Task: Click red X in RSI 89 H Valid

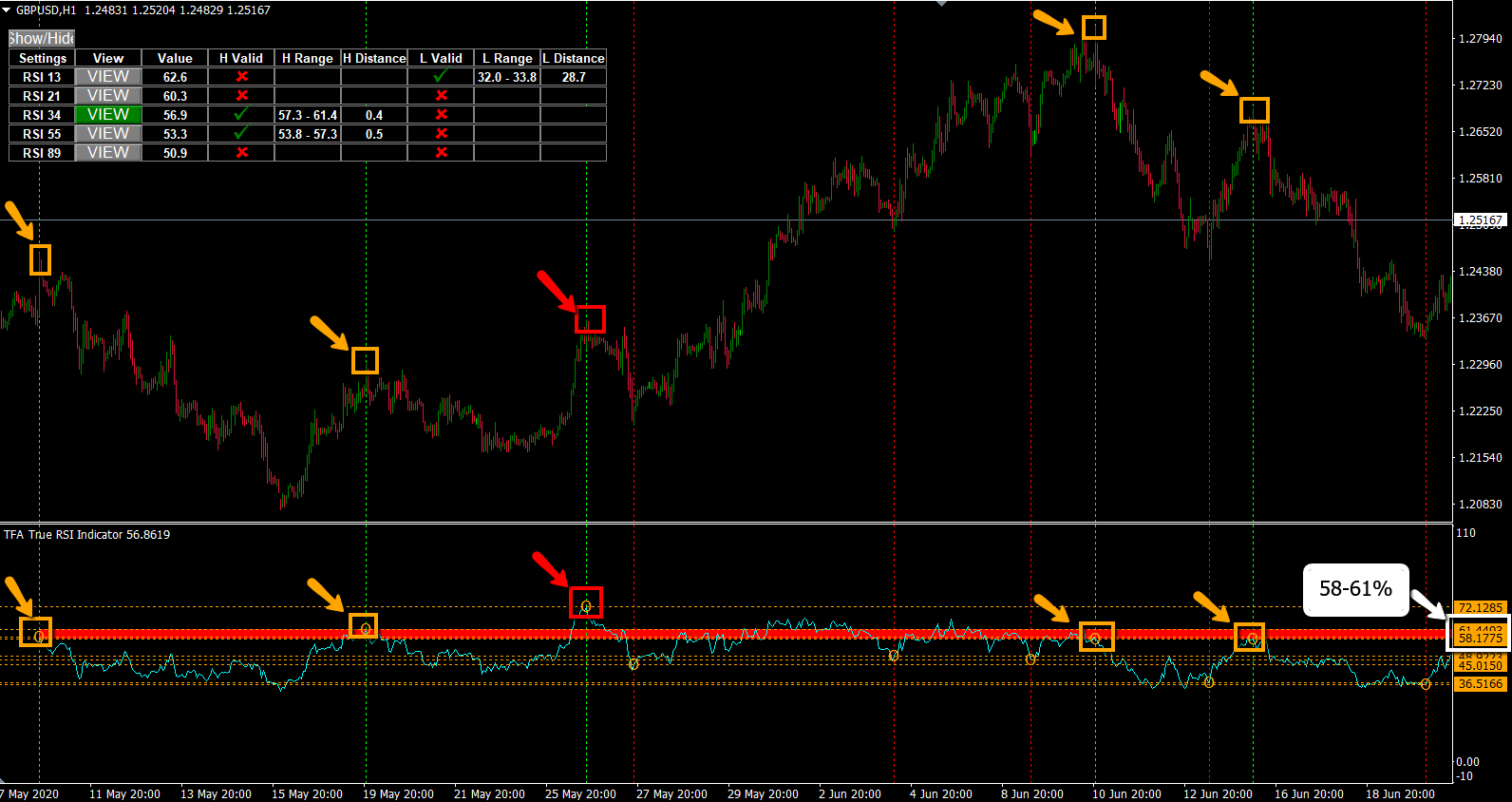Action: [x=242, y=152]
